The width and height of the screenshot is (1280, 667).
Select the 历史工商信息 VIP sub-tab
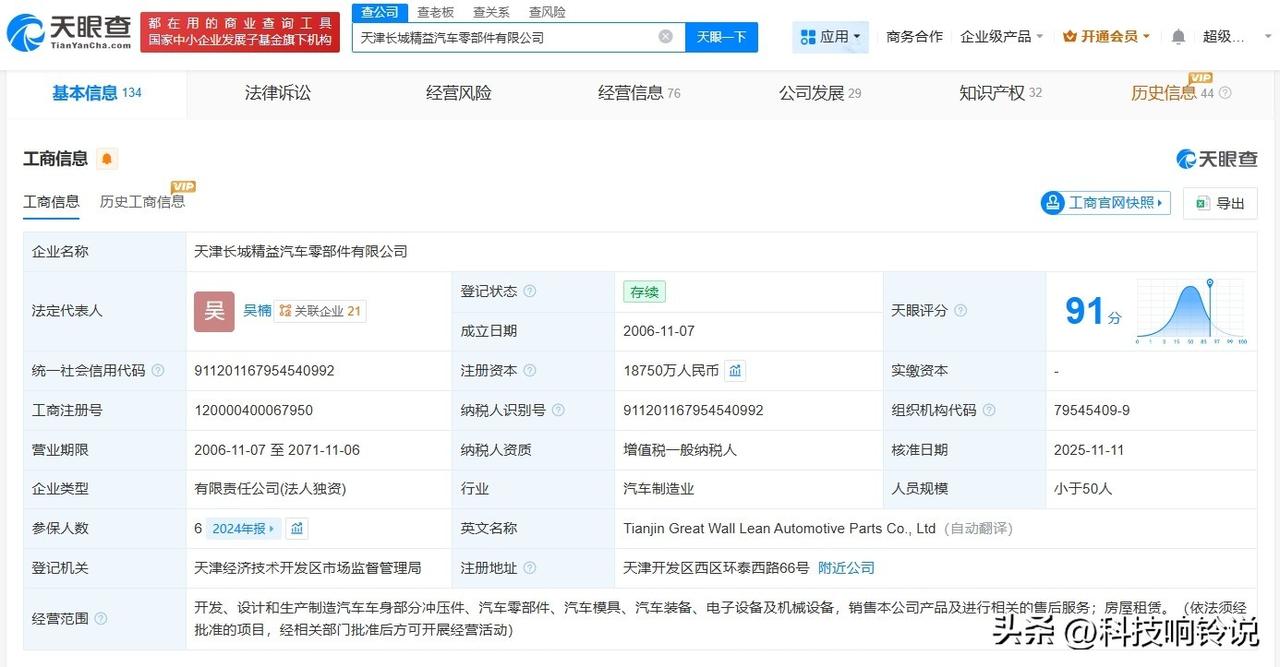(x=142, y=202)
